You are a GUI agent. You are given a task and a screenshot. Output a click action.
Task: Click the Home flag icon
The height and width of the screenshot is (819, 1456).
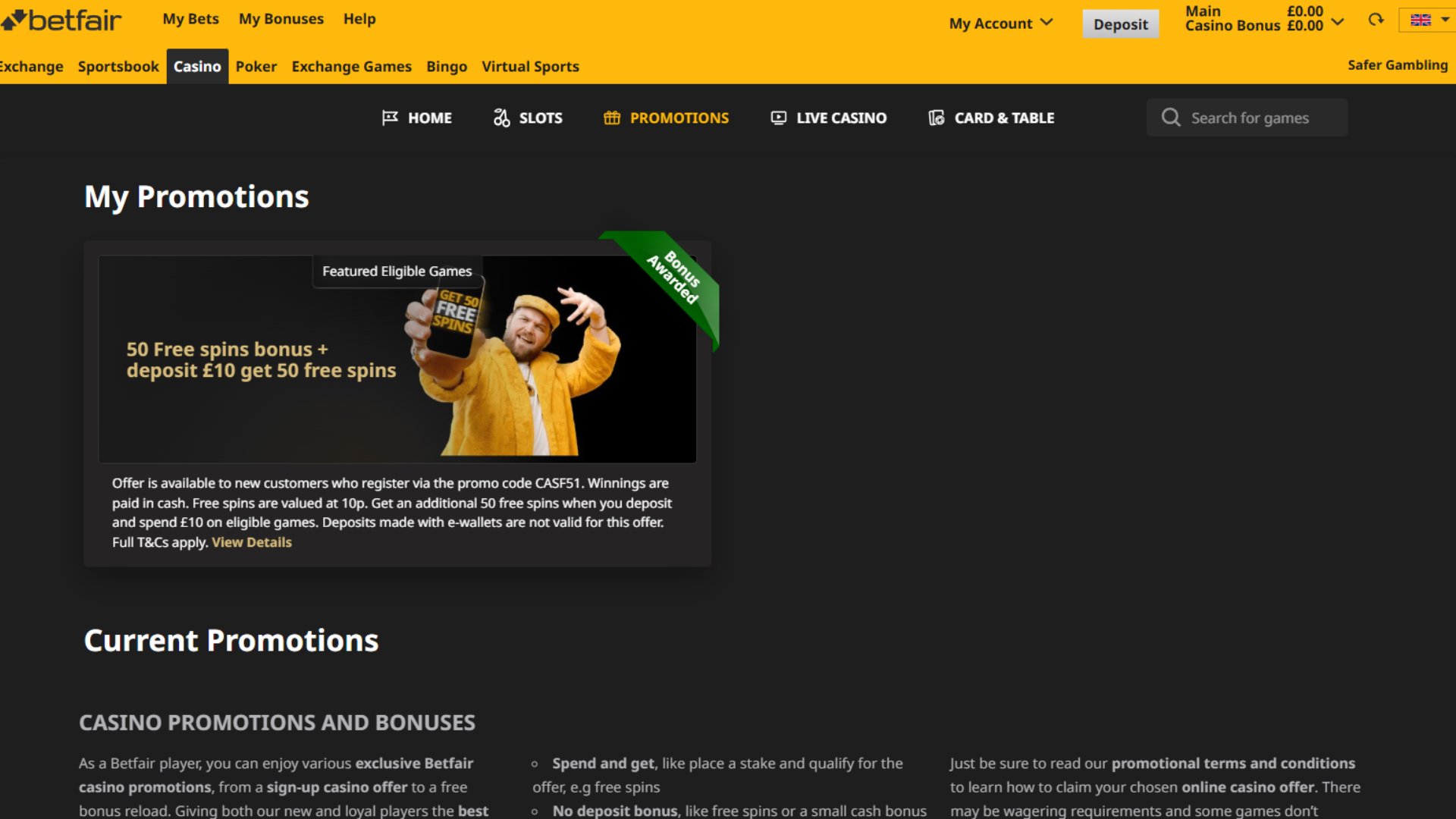tap(390, 118)
